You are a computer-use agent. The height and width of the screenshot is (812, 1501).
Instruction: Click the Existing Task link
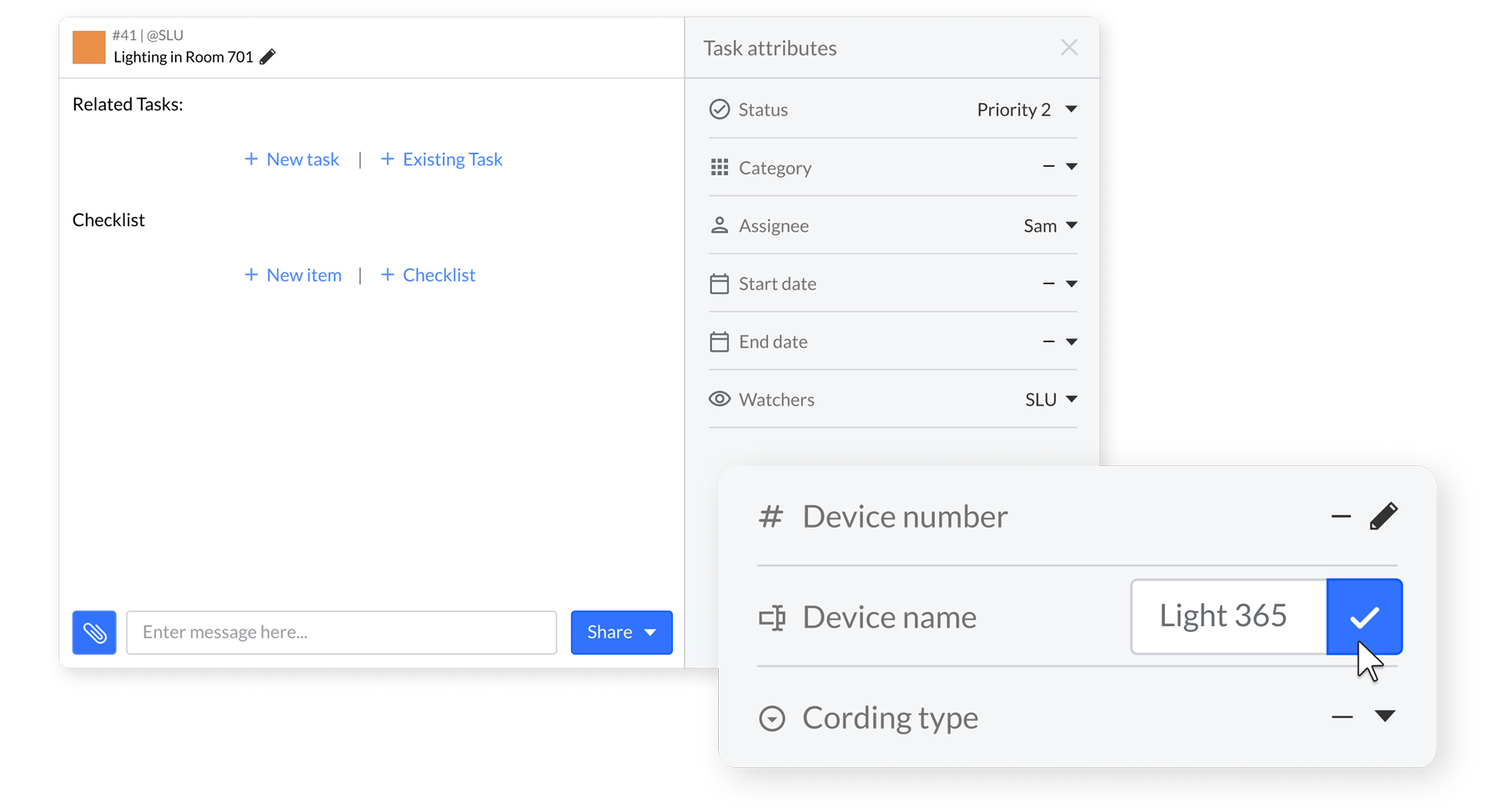pos(442,159)
